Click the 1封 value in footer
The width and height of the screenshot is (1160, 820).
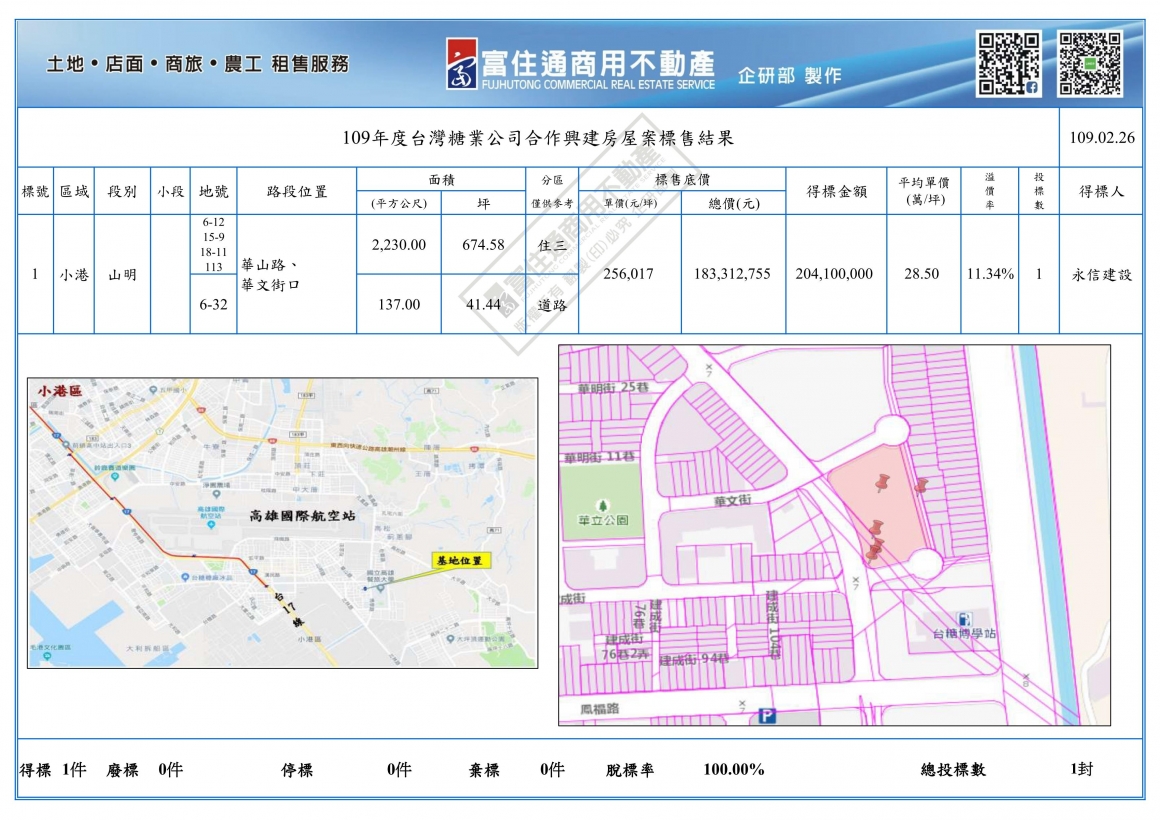(x=1082, y=769)
